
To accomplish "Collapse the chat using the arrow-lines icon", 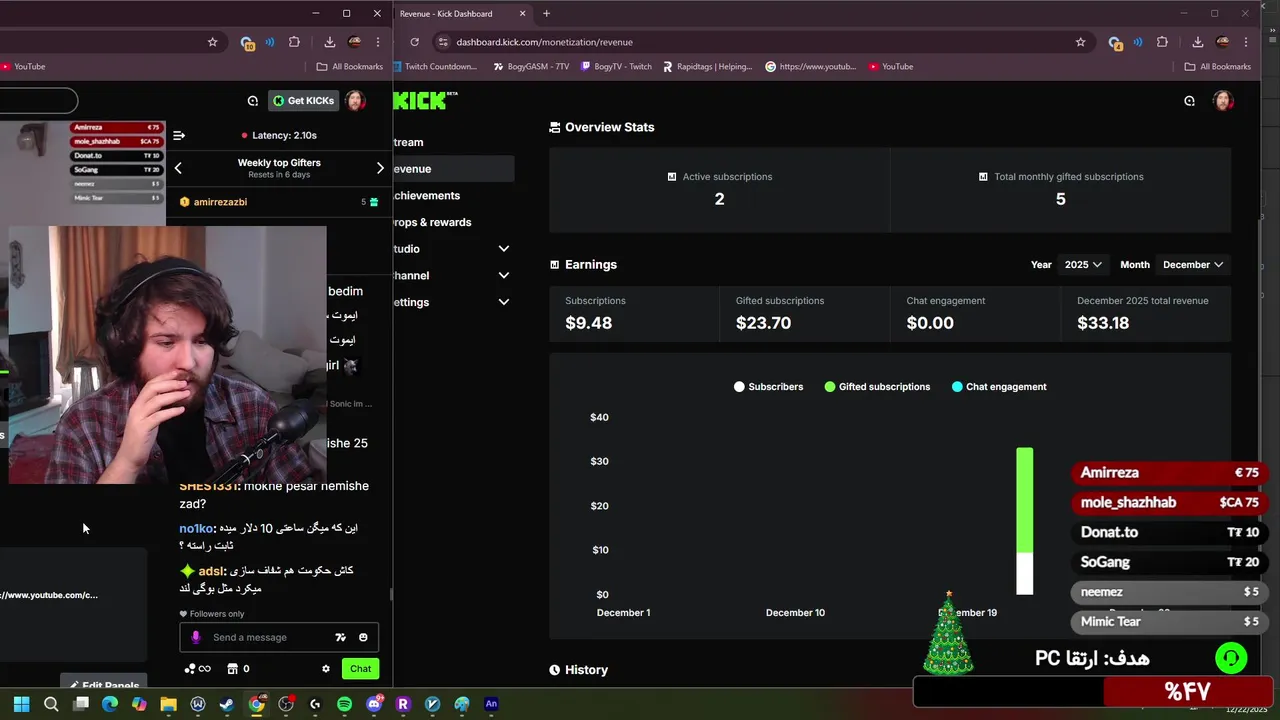I will point(178,135).
